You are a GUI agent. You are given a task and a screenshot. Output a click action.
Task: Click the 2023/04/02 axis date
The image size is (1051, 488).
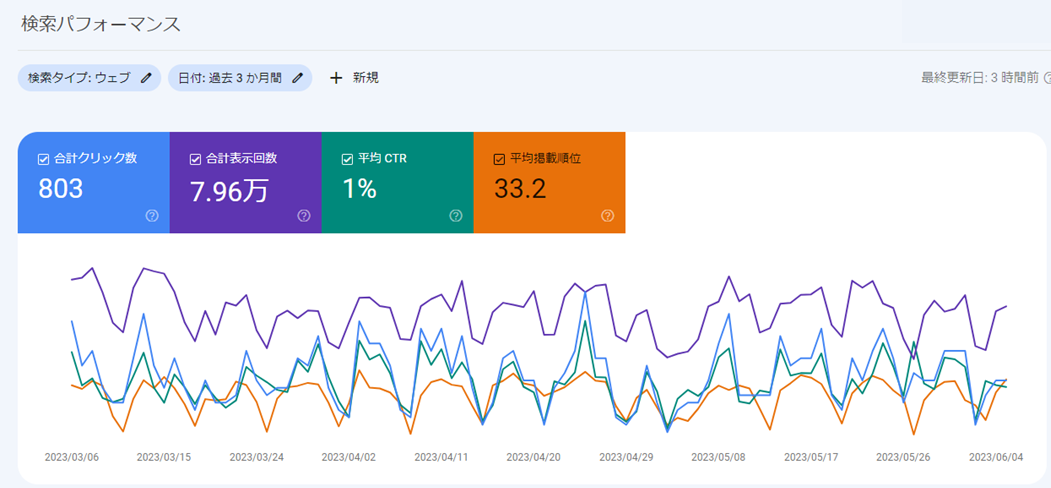point(349,457)
